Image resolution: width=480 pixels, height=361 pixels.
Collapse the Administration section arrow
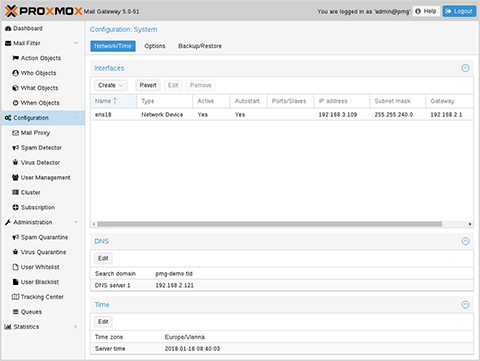click(x=76, y=222)
